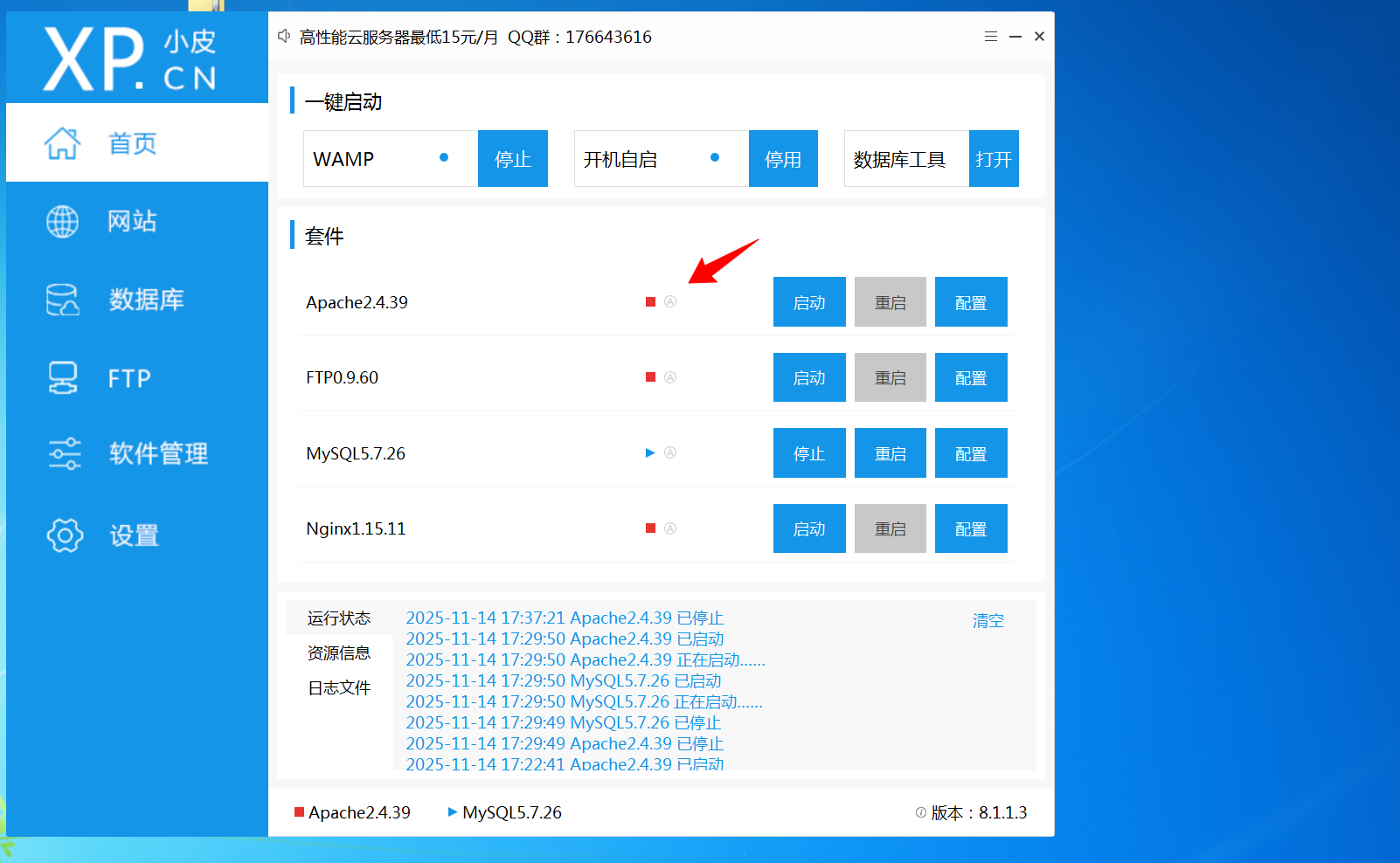Open 配置 for Apache2.4.39
Image resolution: width=1400 pixels, height=863 pixels.
971,302
